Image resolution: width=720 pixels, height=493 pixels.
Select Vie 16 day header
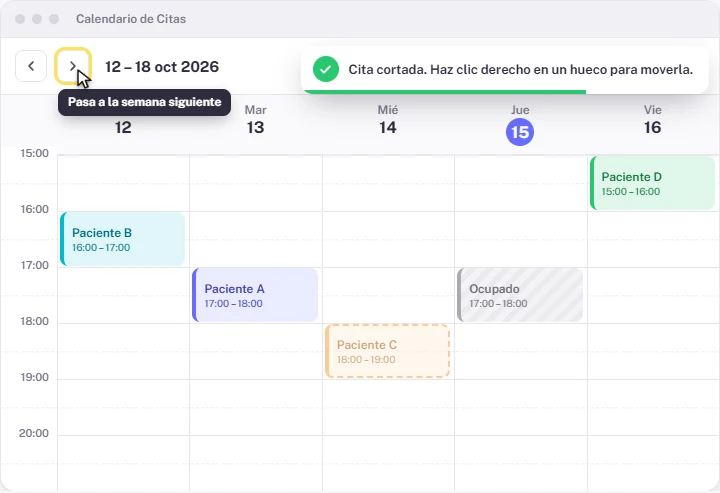pos(652,120)
